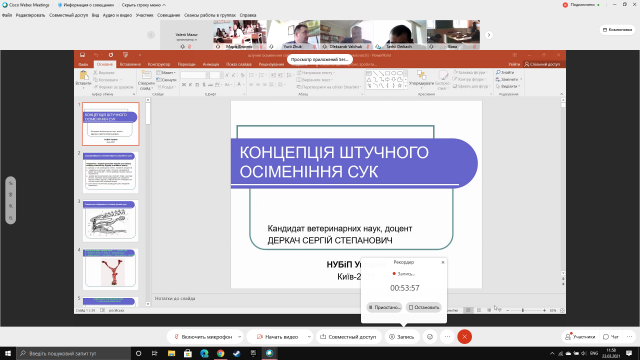Switch to PowerPoint Конструктор tab
The image size is (640, 360).
tap(159, 64)
